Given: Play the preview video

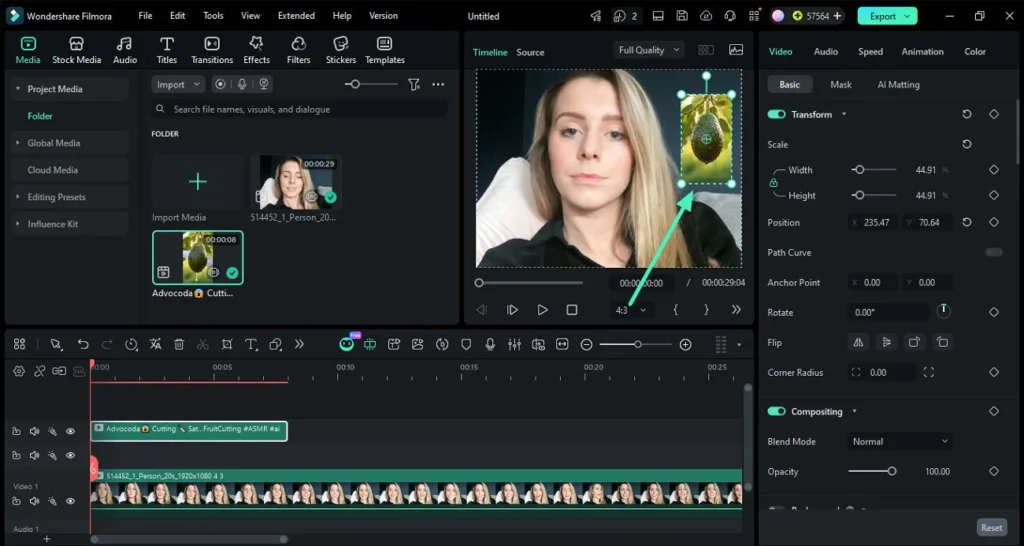Looking at the screenshot, I should point(542,310).
